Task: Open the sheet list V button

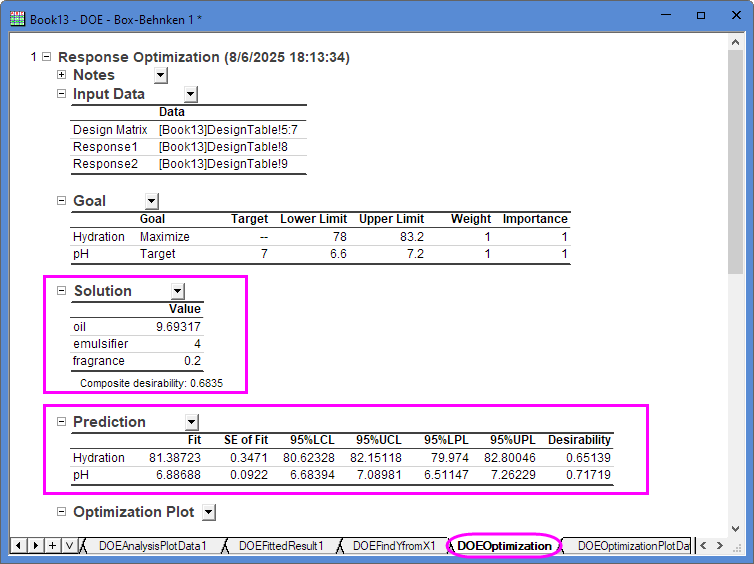Action: click(x=69, y=545)
